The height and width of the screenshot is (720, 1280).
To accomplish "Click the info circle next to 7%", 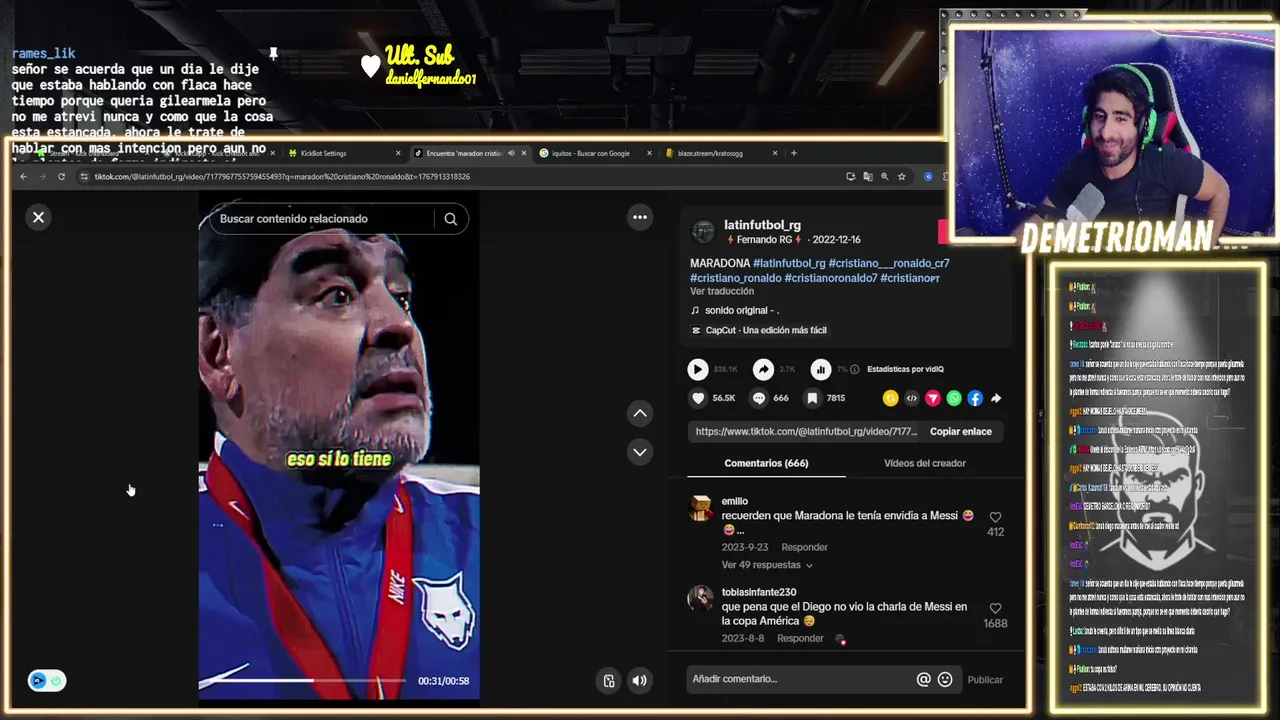I will click(854, 369).
